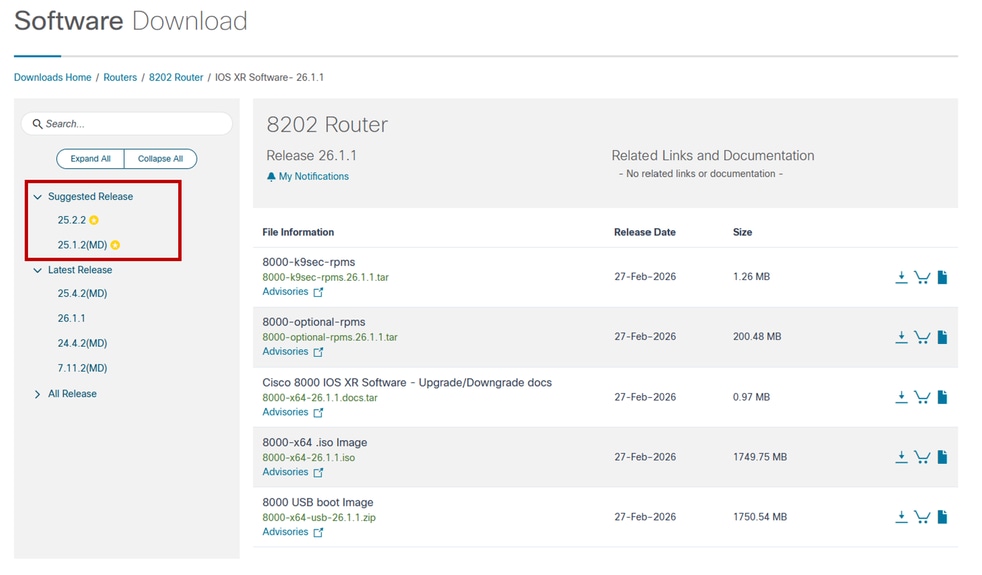
Task: Select suggested release 25.2.2
Action: tap(71, 220)
